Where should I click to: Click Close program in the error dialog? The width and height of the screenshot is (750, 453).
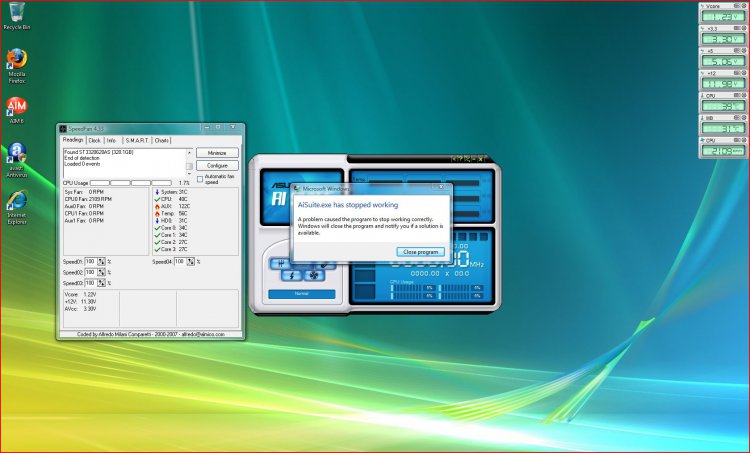click(x=420, y=252)
